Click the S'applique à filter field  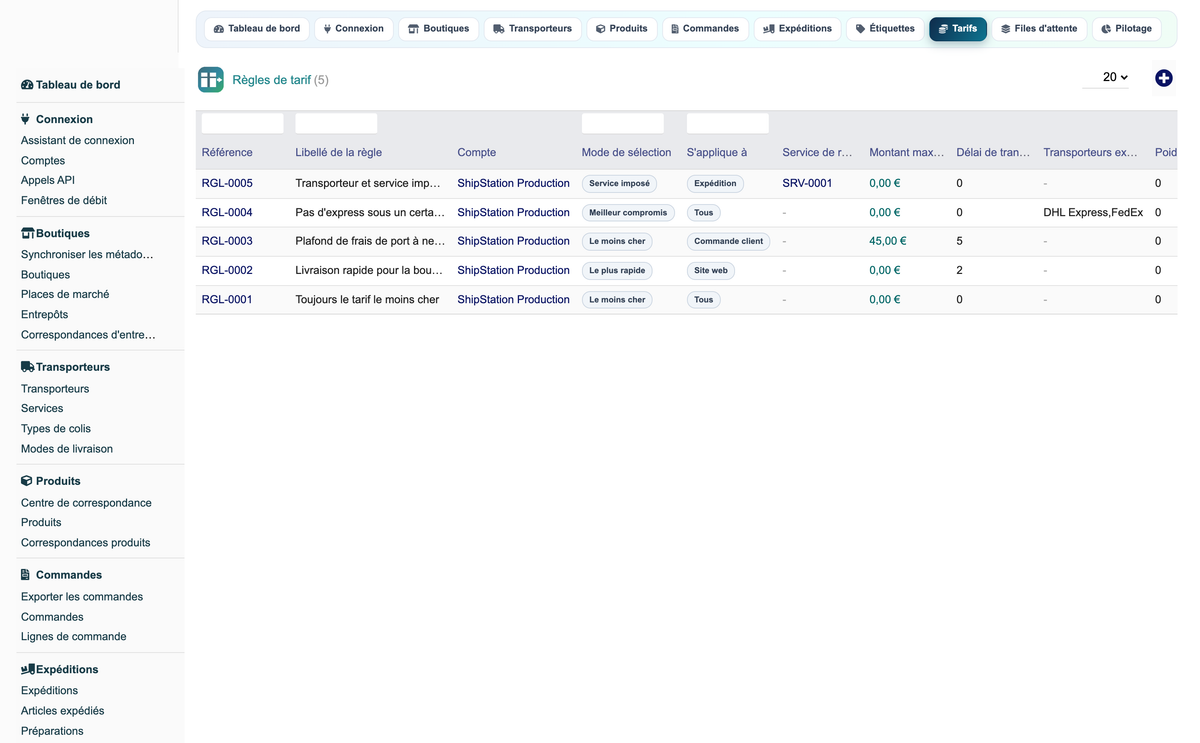727,123
